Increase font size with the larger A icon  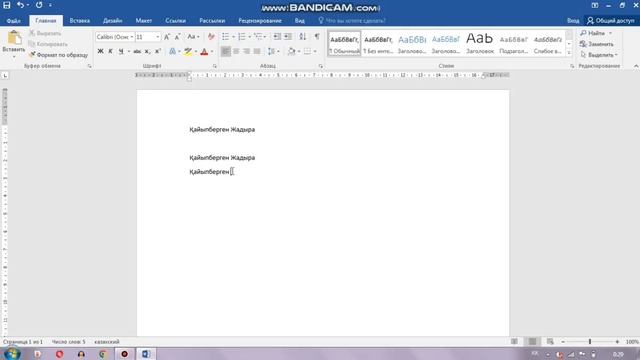[167, 37]
